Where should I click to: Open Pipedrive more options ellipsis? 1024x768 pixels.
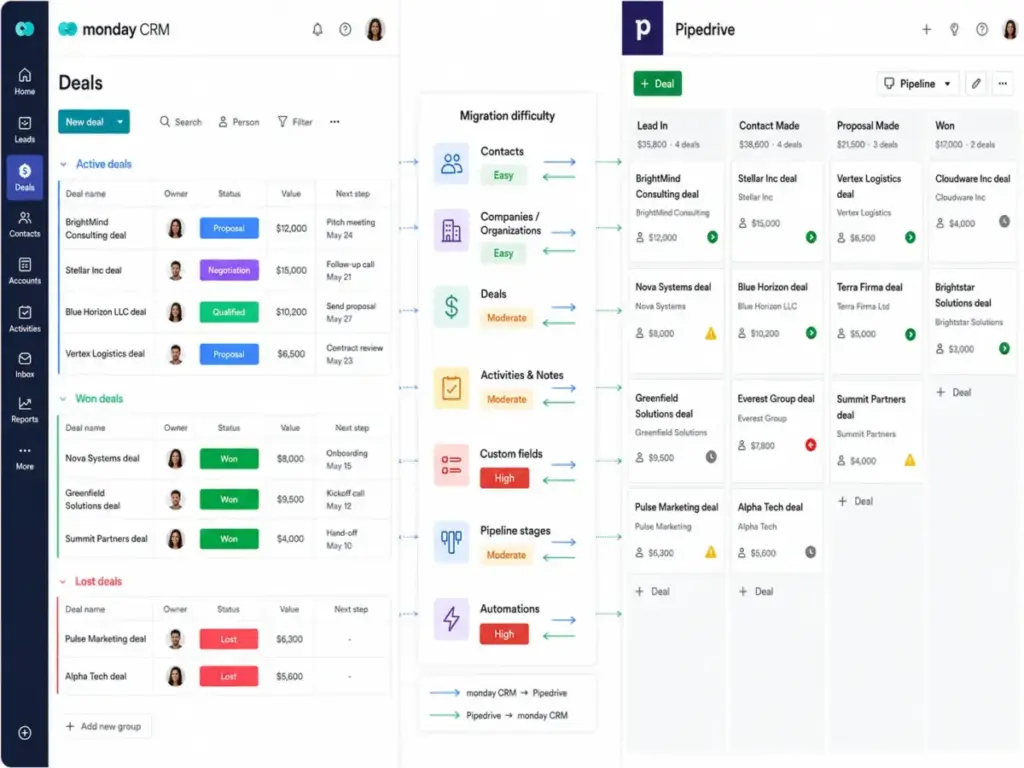click(x=1002, y=84)
